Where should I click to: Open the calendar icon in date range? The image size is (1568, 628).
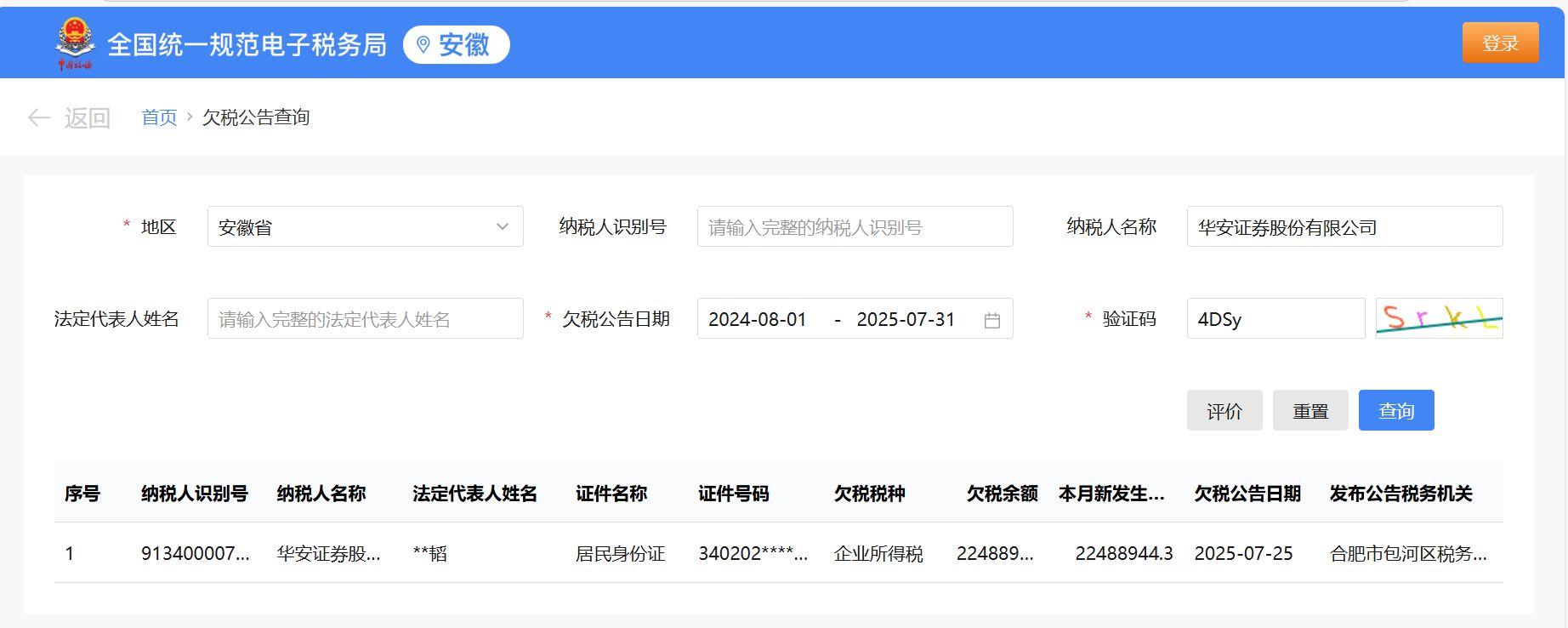point(991,320)
